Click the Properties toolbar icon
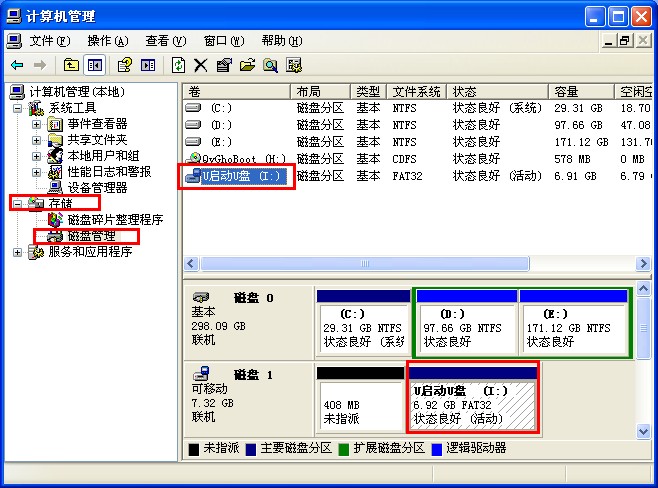Image resolution: width=658 pixels, height=488 pixels. coord(224,65)
